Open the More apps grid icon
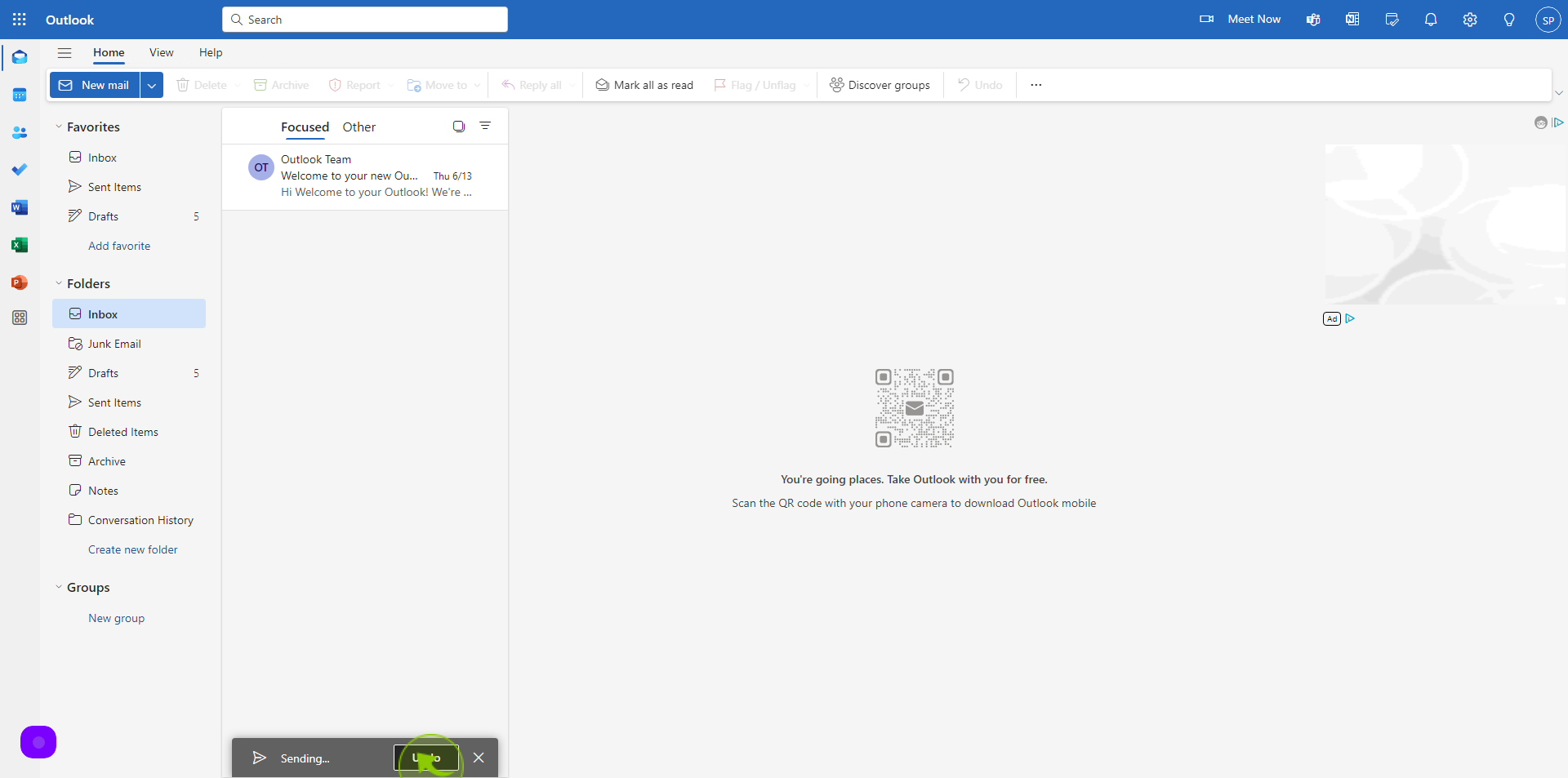Viewport: 1568px width, 778px height. 20,318
